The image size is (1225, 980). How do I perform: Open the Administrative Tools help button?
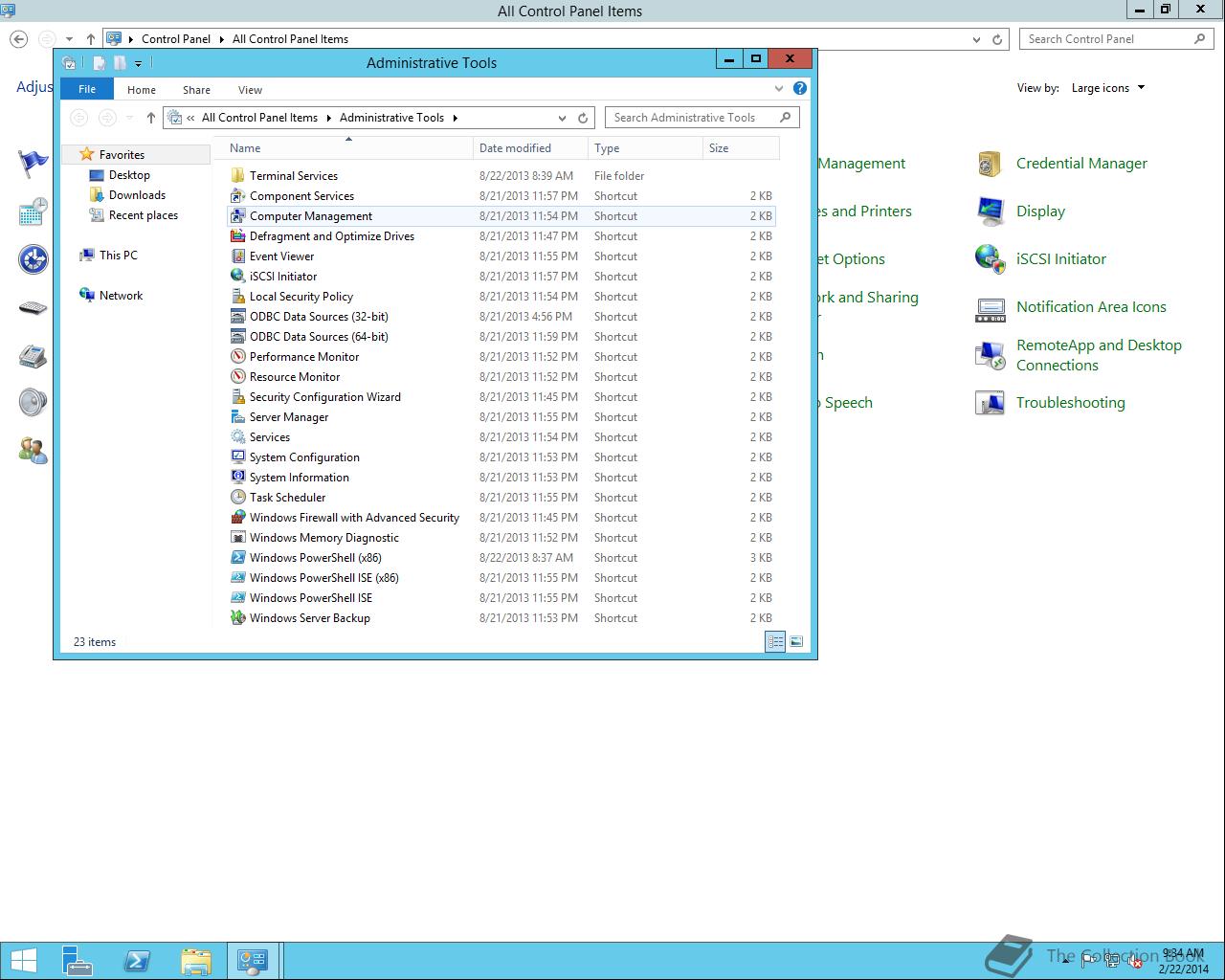pos(800,88)
